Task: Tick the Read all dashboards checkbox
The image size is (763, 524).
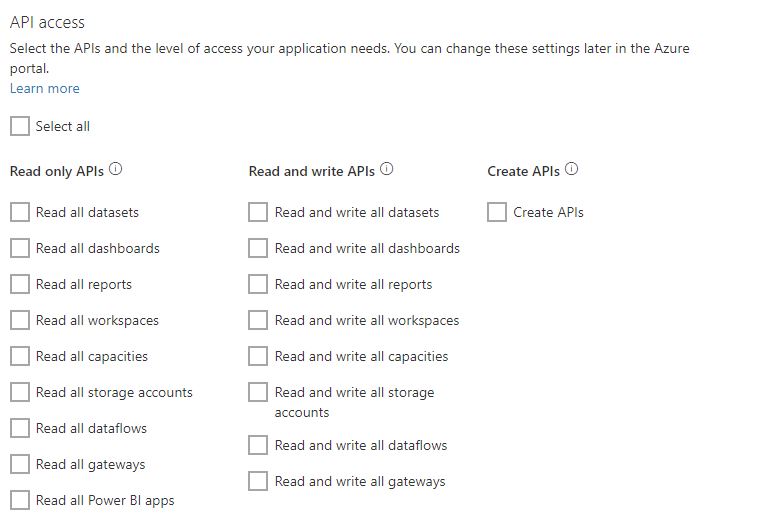Action: coord(20,248)
